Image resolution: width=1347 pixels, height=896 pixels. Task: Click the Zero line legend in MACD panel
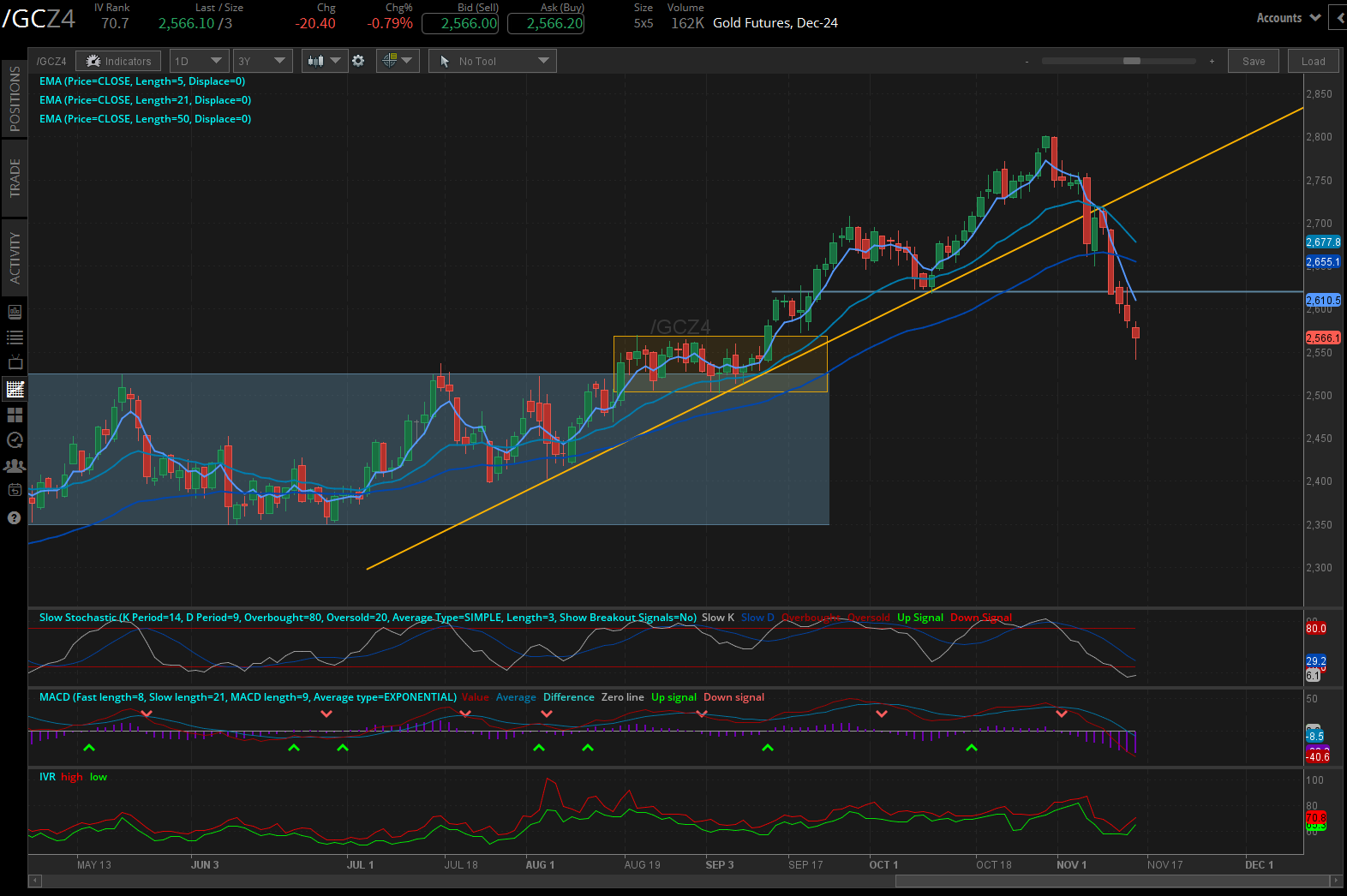(x=622, y=697)
